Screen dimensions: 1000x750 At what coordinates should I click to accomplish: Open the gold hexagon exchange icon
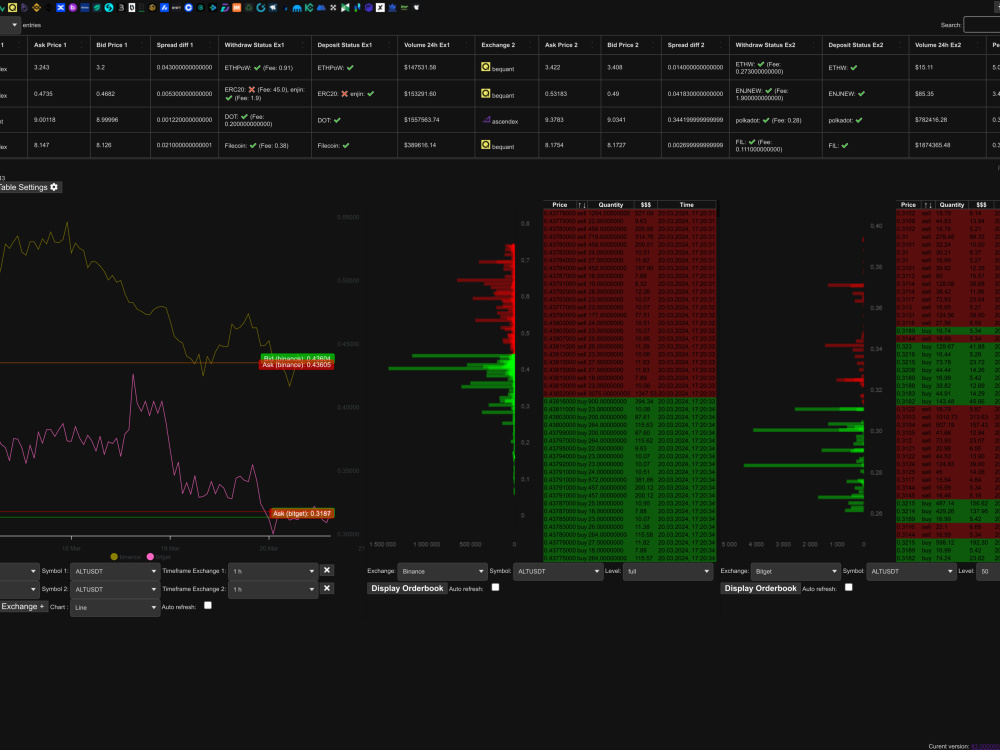point(153,8)
